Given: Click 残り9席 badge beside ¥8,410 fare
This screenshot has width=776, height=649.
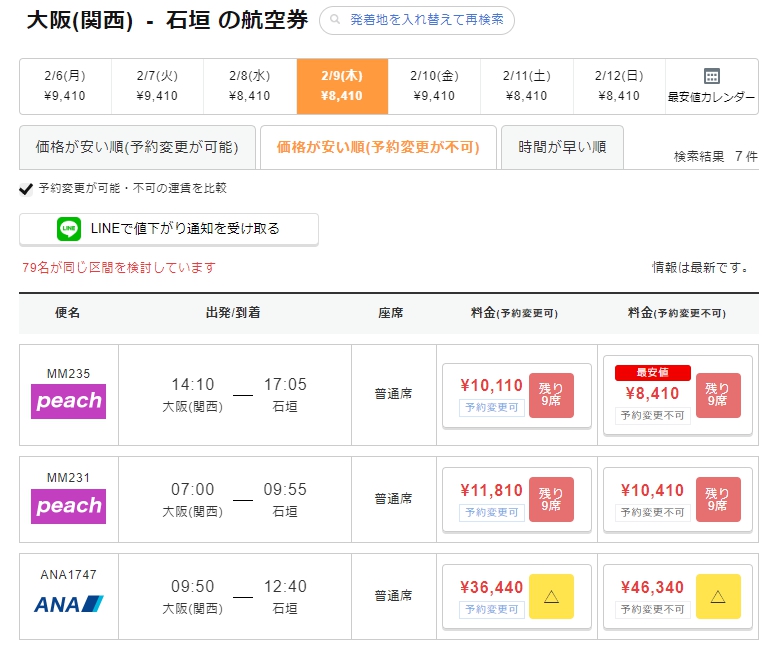Looking at the screenshot, I should pos(718,395).
